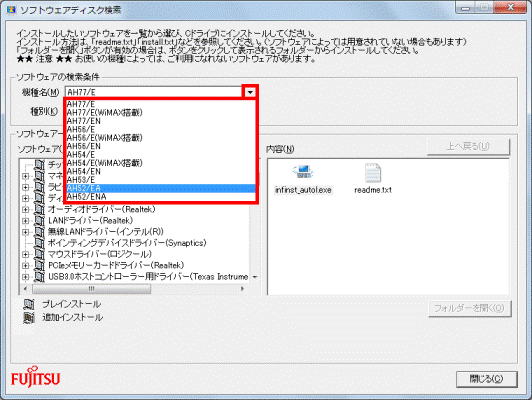The image size is (532, 400).
Task: Click the フォルダーを開く(O) button
Action: tap(470, 308)
